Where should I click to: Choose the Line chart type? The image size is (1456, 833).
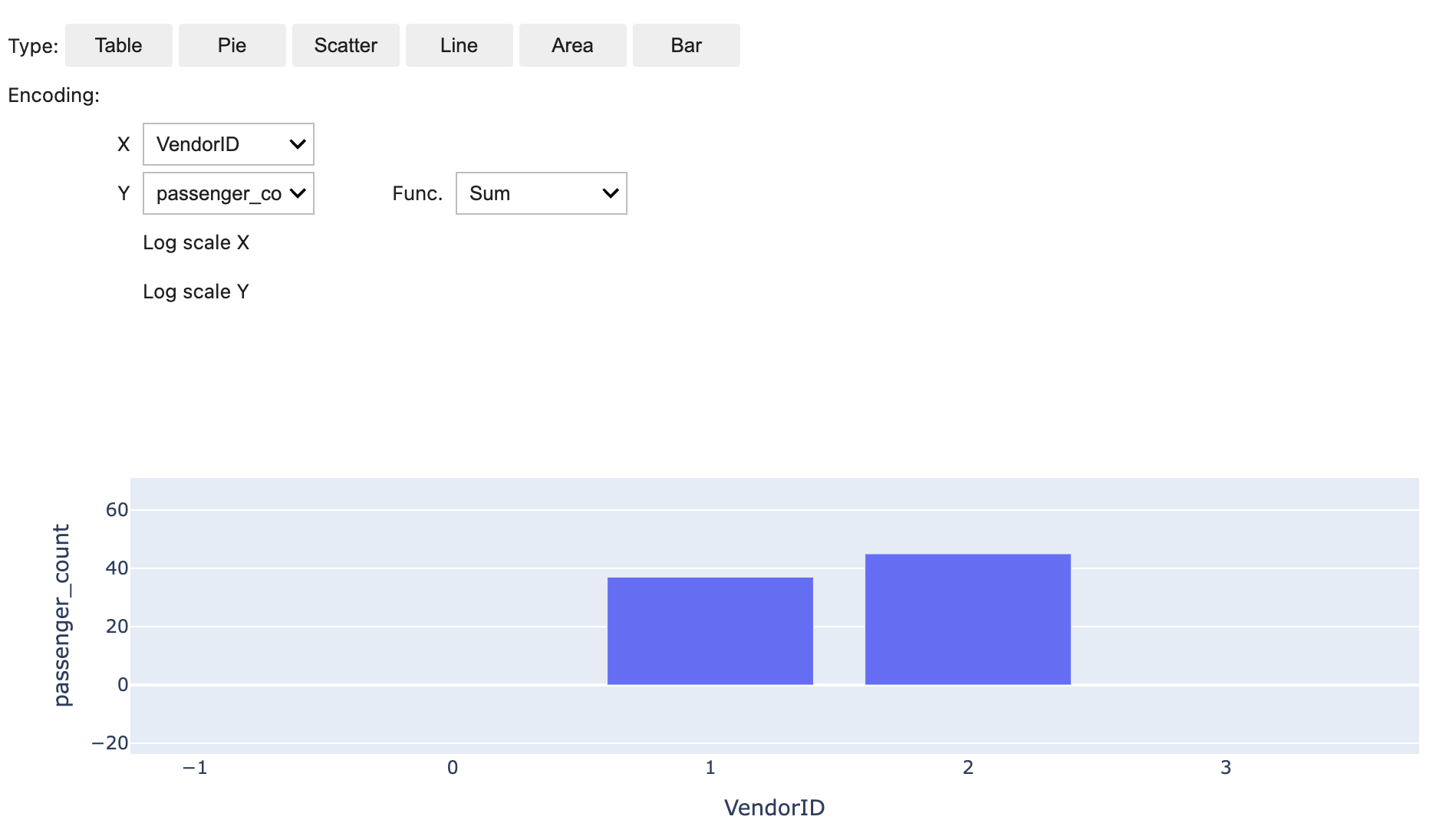pos(459,45)
